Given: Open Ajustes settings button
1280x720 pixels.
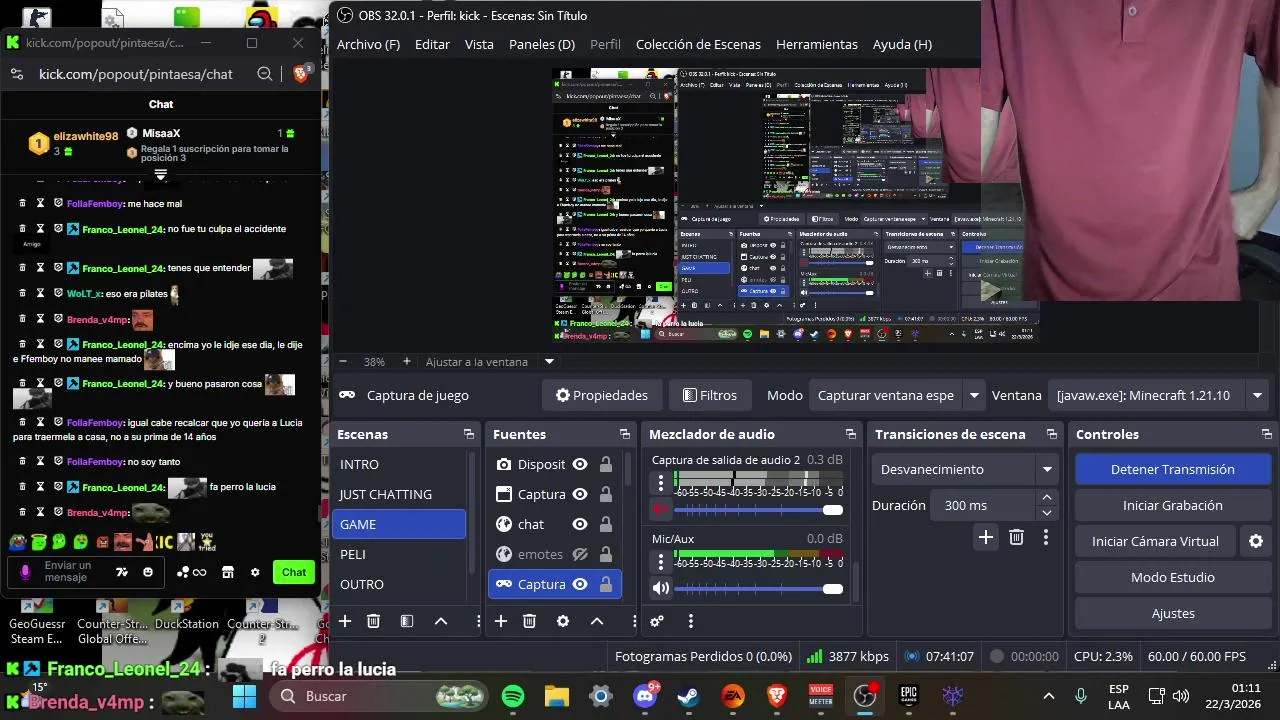Looking at the screenshot, I should pos(1172,613).
